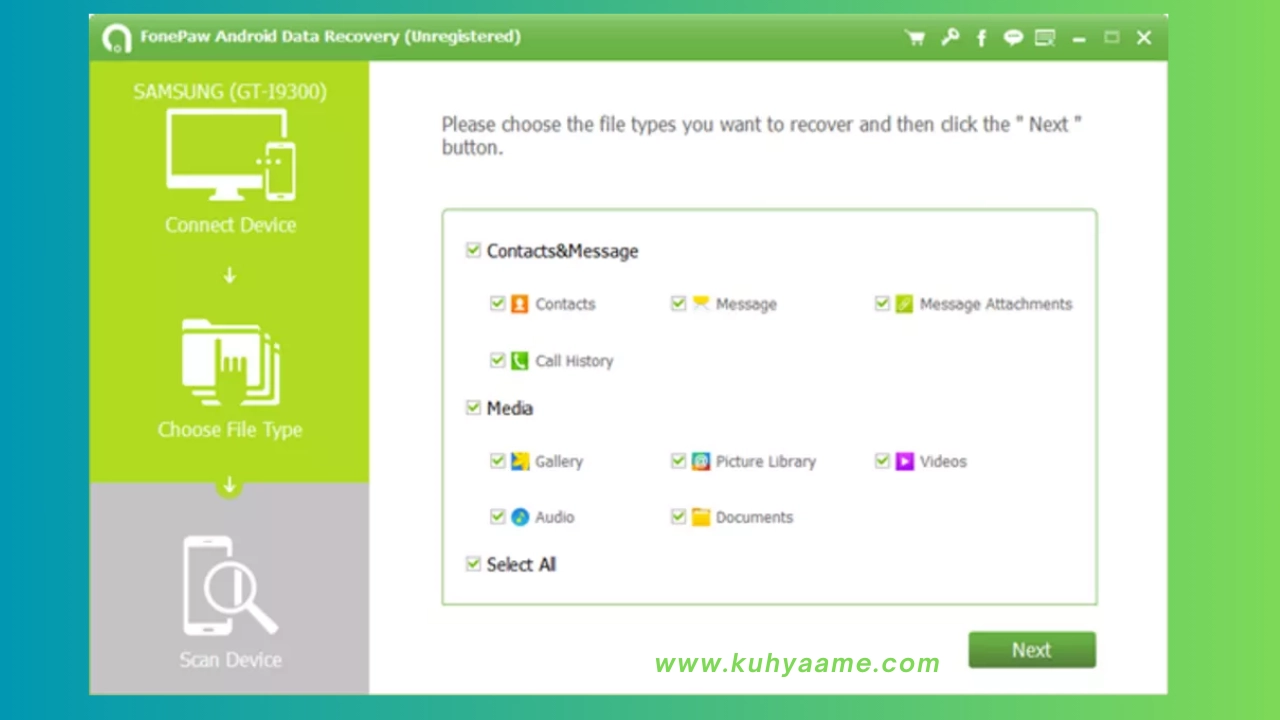1280x720 pixels.
Task: Click the purple Videos play icon
Action: coord(904,461)
